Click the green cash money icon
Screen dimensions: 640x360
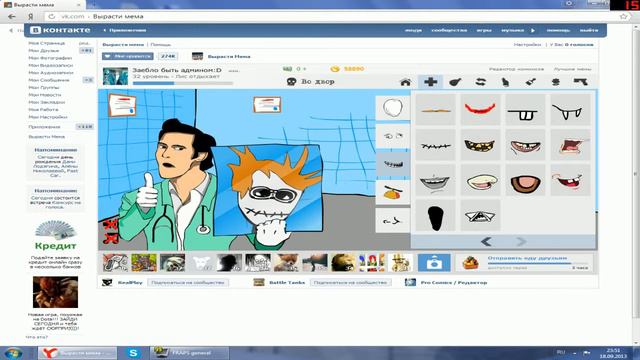point(287,69)
